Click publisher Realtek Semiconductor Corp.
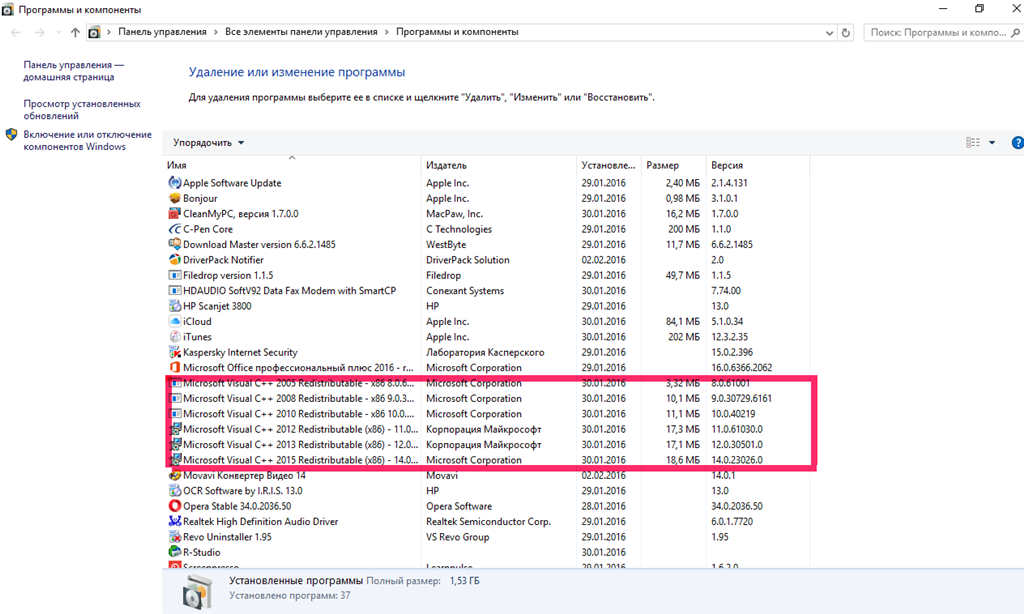The image size is (1024, 614). pyautogui.click(x=488, y=521)
